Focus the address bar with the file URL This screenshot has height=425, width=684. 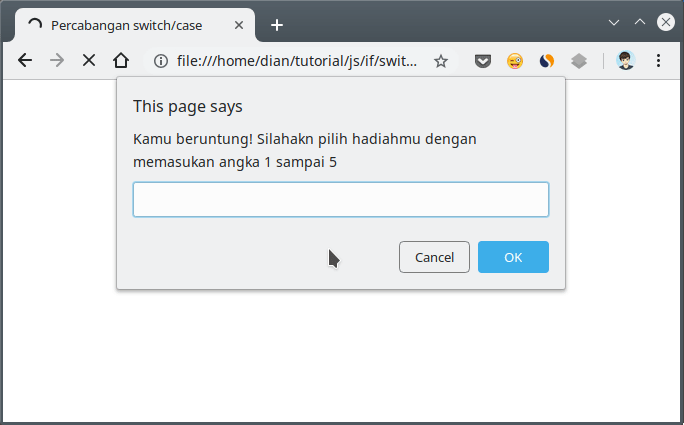tap(296, 61)
